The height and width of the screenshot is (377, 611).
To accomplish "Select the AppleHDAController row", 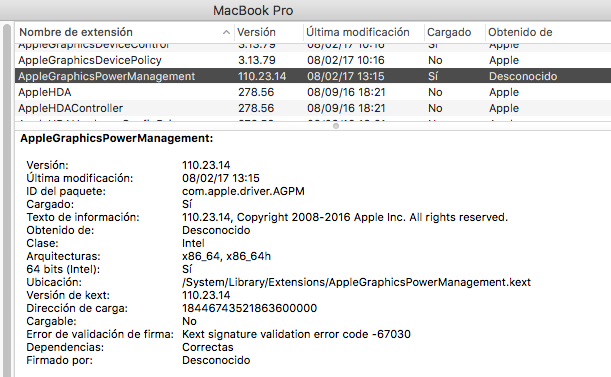I will point(313,108).
